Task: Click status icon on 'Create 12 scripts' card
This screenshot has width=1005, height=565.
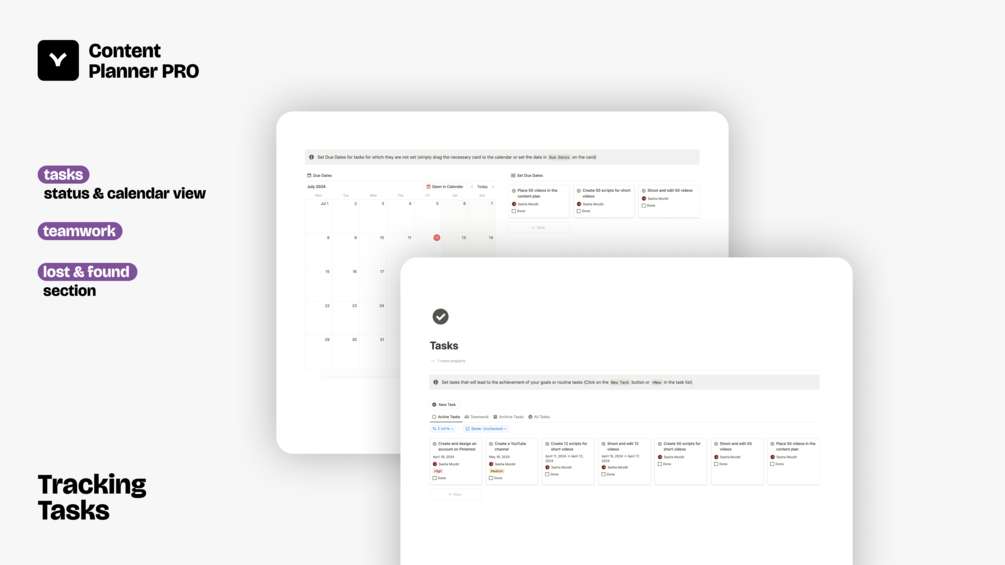Action: click(x=547, y=444)
